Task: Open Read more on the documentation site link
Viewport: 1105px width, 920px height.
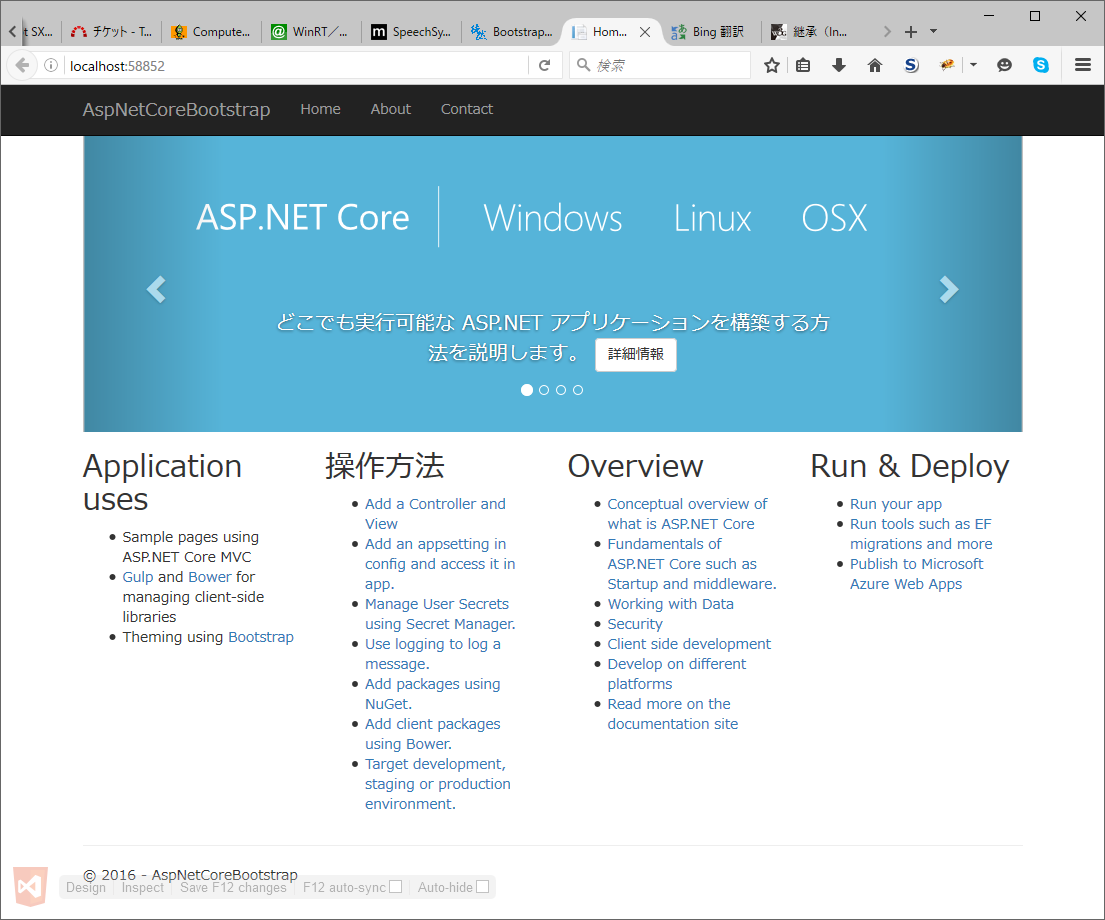Action: coord(672,713)
